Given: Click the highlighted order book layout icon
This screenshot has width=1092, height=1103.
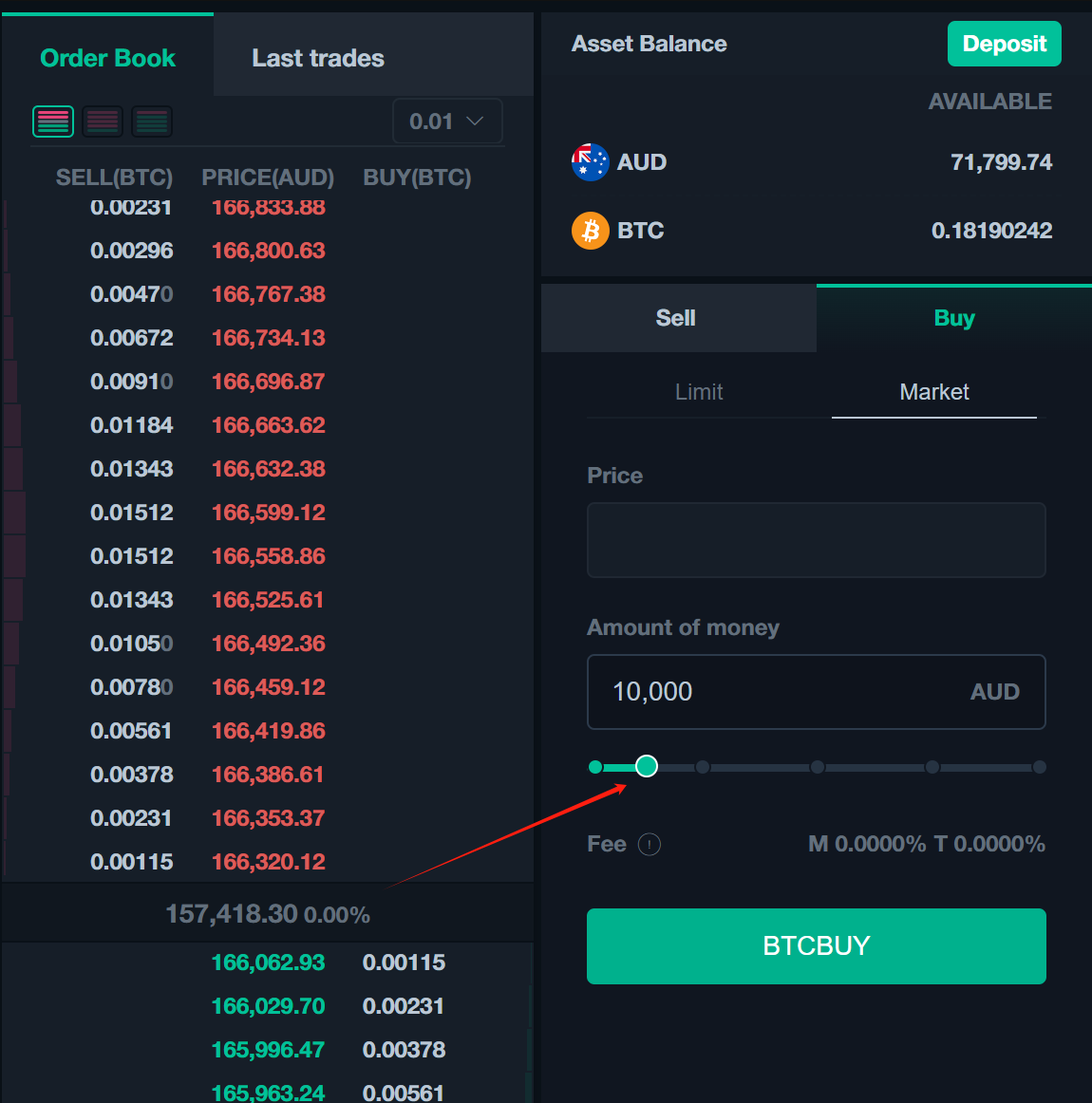Looking at the screenshot, I should pos(53,122).
